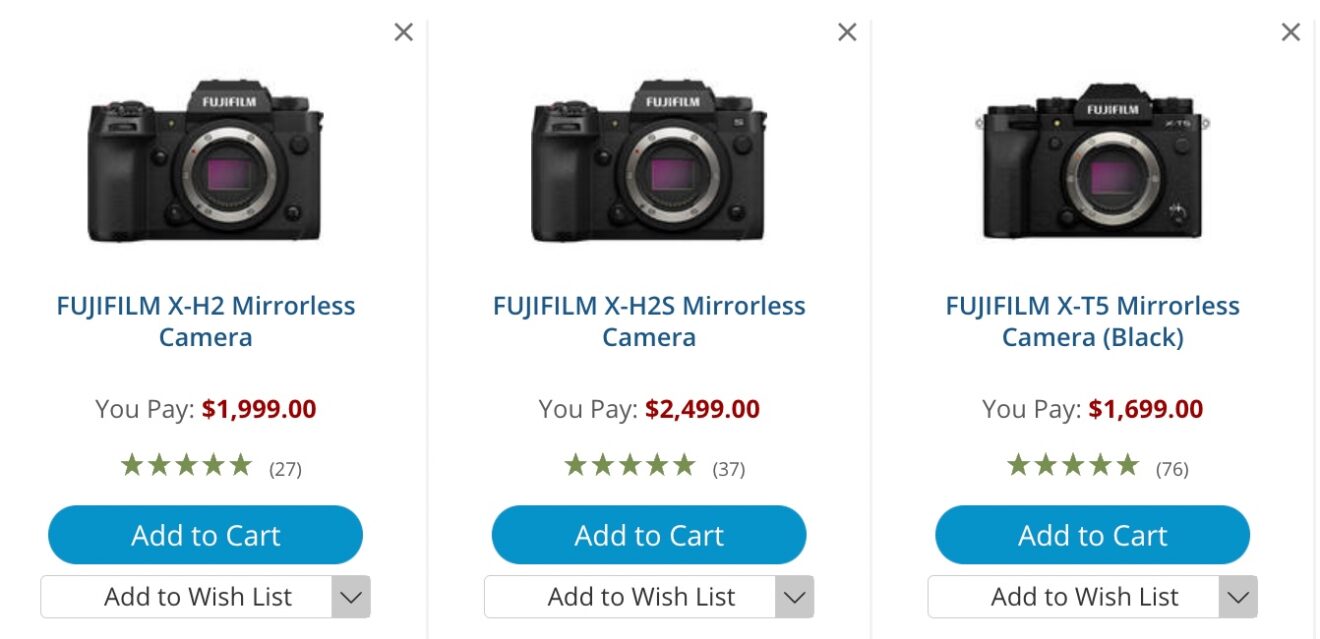
Task: Click the X-T5 camera product photo
Action: pyautogui.click(x=1090, y=160)
